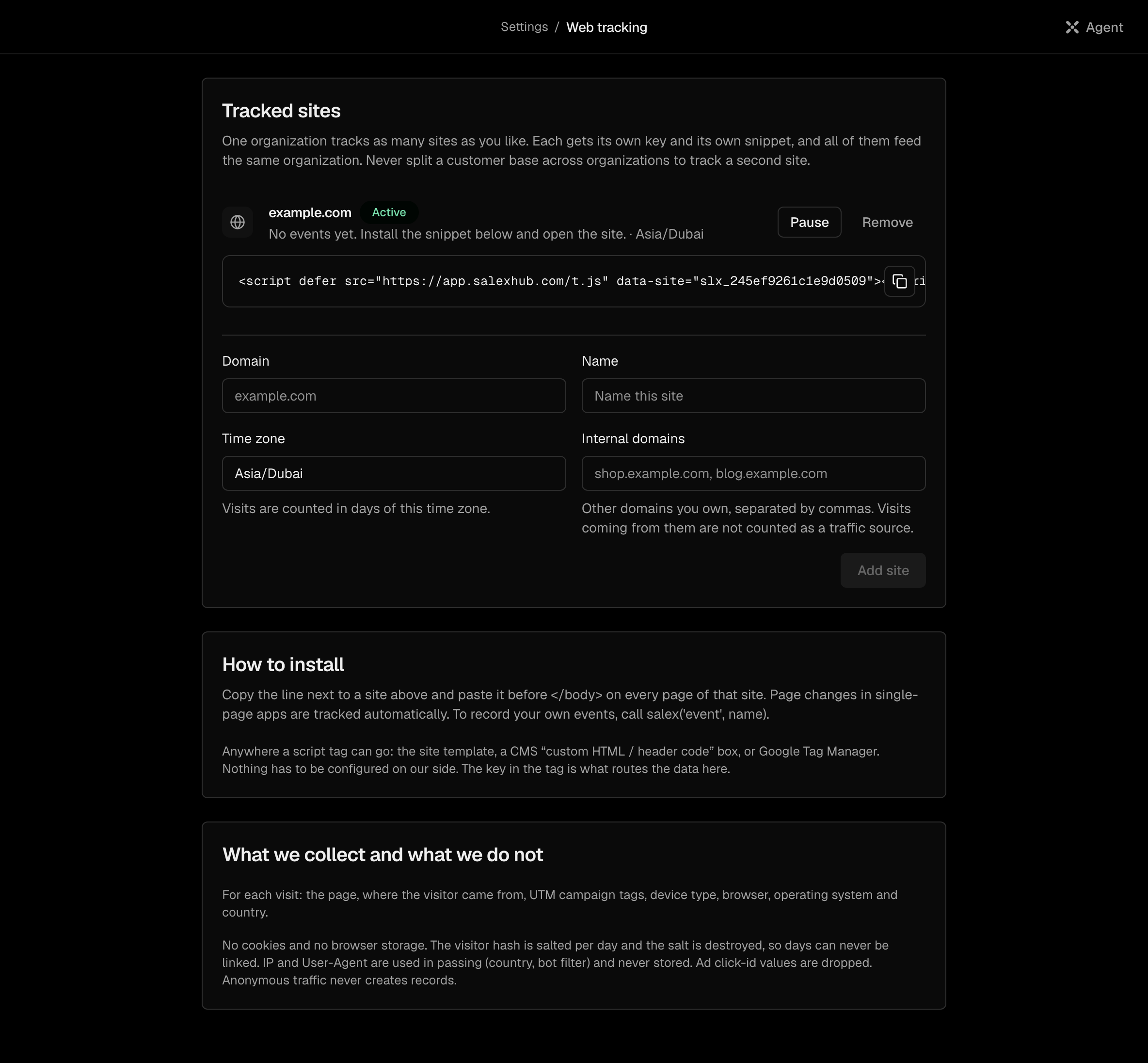Click 'No cookies and no browser storage' paragraph

(x=556, y=962)
